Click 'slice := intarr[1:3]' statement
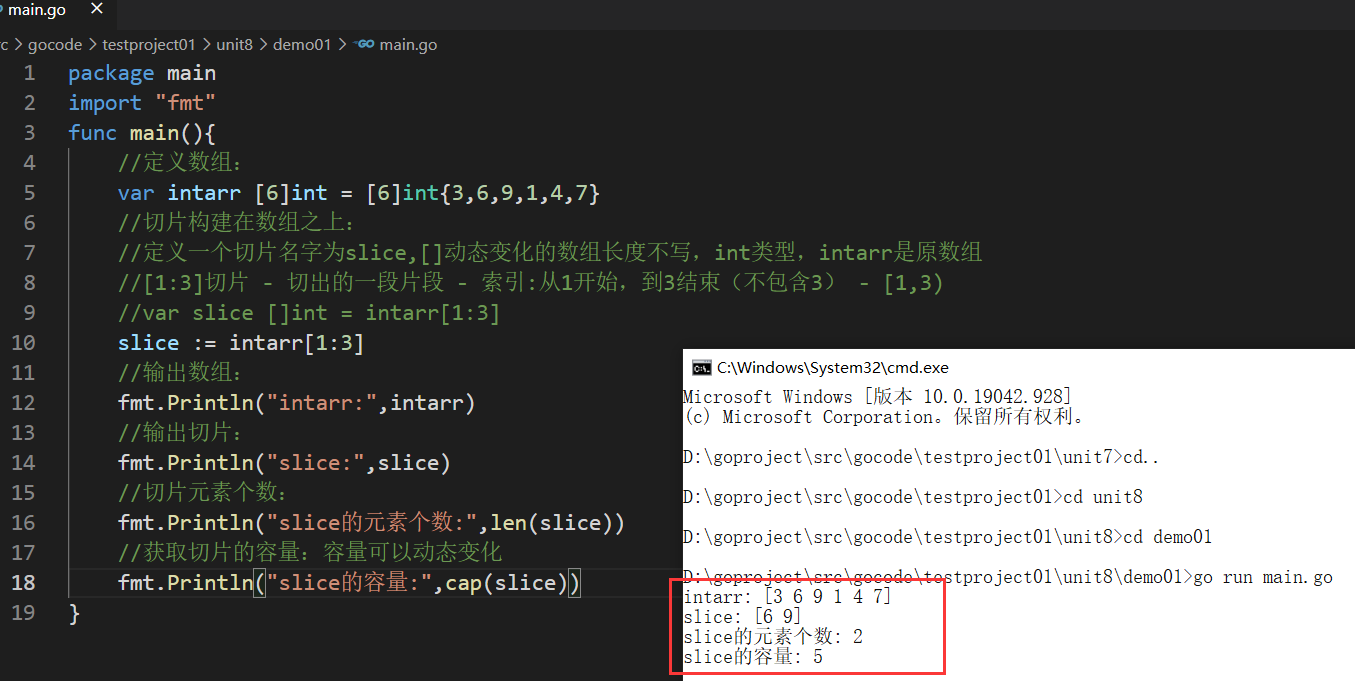Screen dimensions: 1355x681 point(241,343)
